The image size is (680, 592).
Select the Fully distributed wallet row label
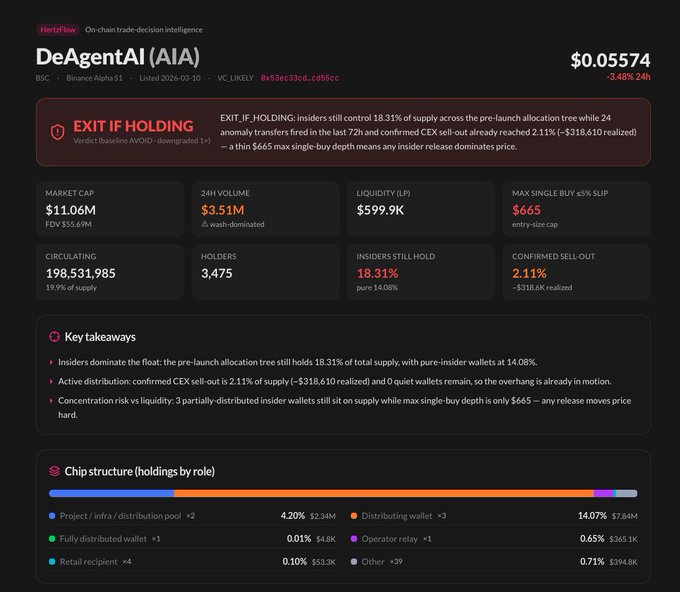[x=103, y=539]
